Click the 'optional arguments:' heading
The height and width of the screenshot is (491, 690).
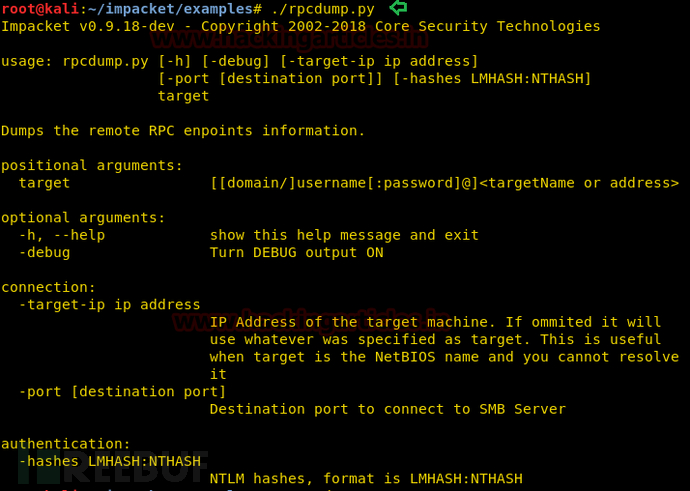point(83,218)
